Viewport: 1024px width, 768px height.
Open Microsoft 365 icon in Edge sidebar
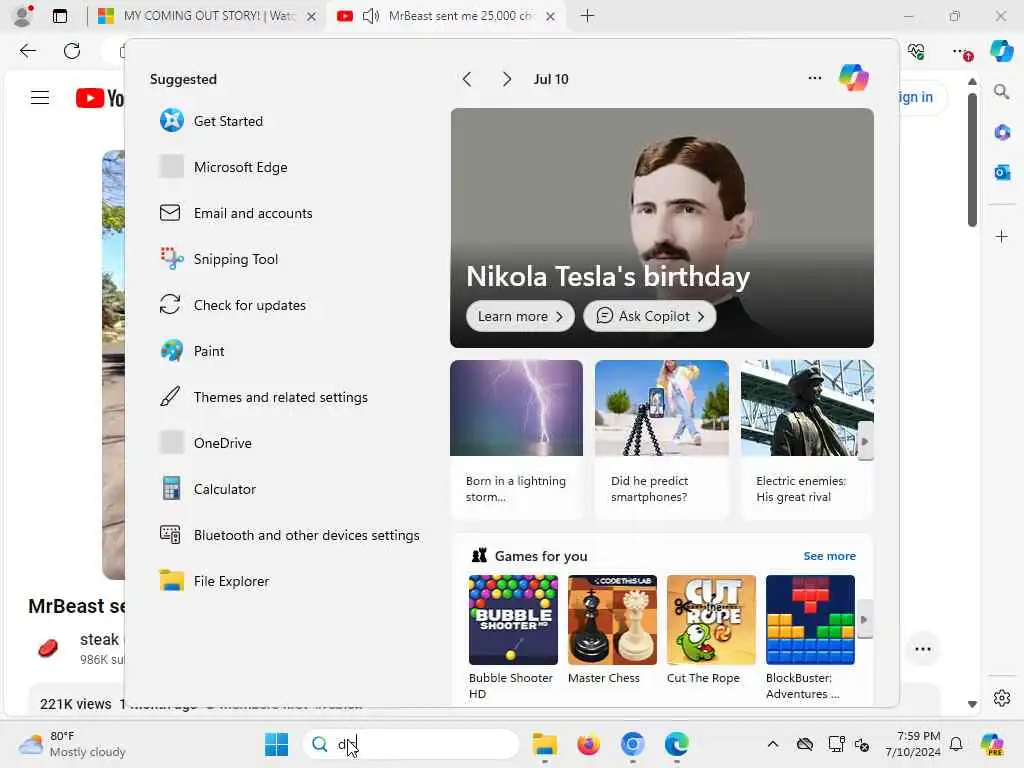click(x=1002, y=133)
